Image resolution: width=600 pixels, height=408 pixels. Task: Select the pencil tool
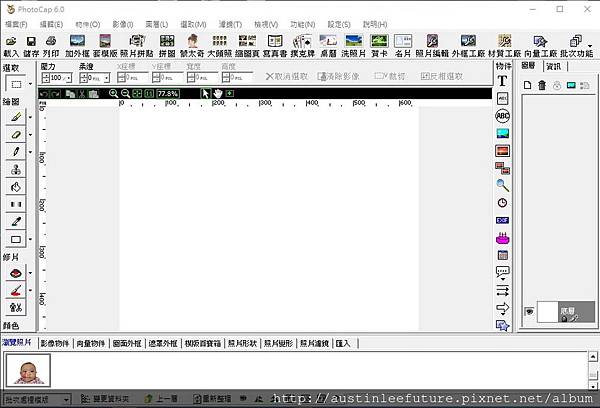(16, 152)
